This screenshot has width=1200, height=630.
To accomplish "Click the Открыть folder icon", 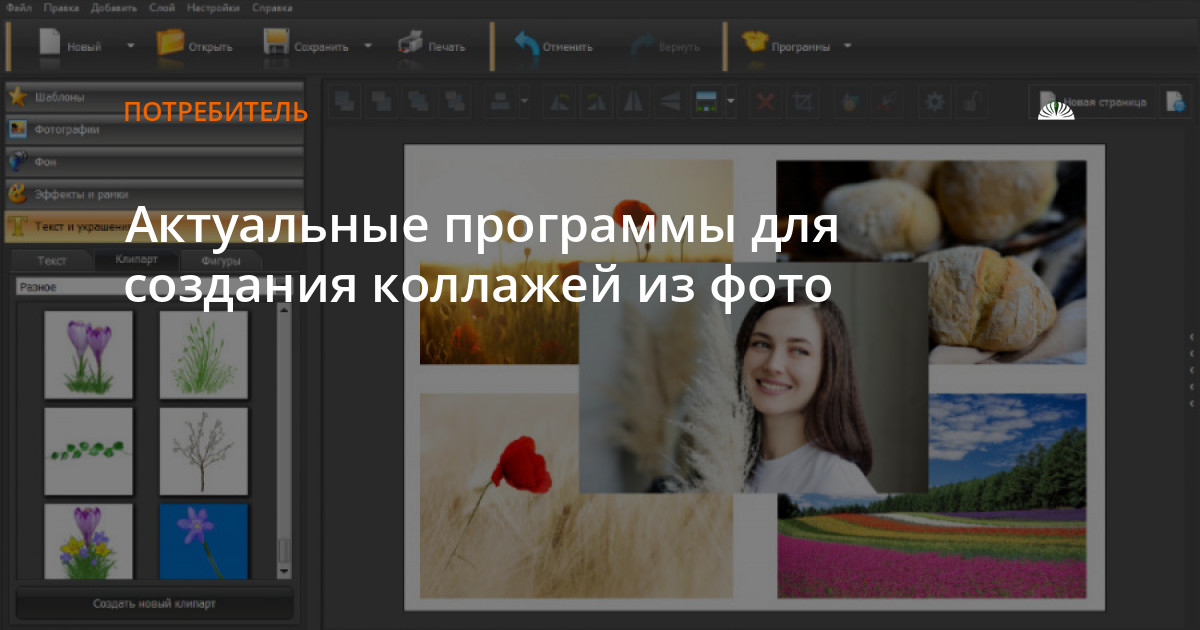I will tap(171, 44).
